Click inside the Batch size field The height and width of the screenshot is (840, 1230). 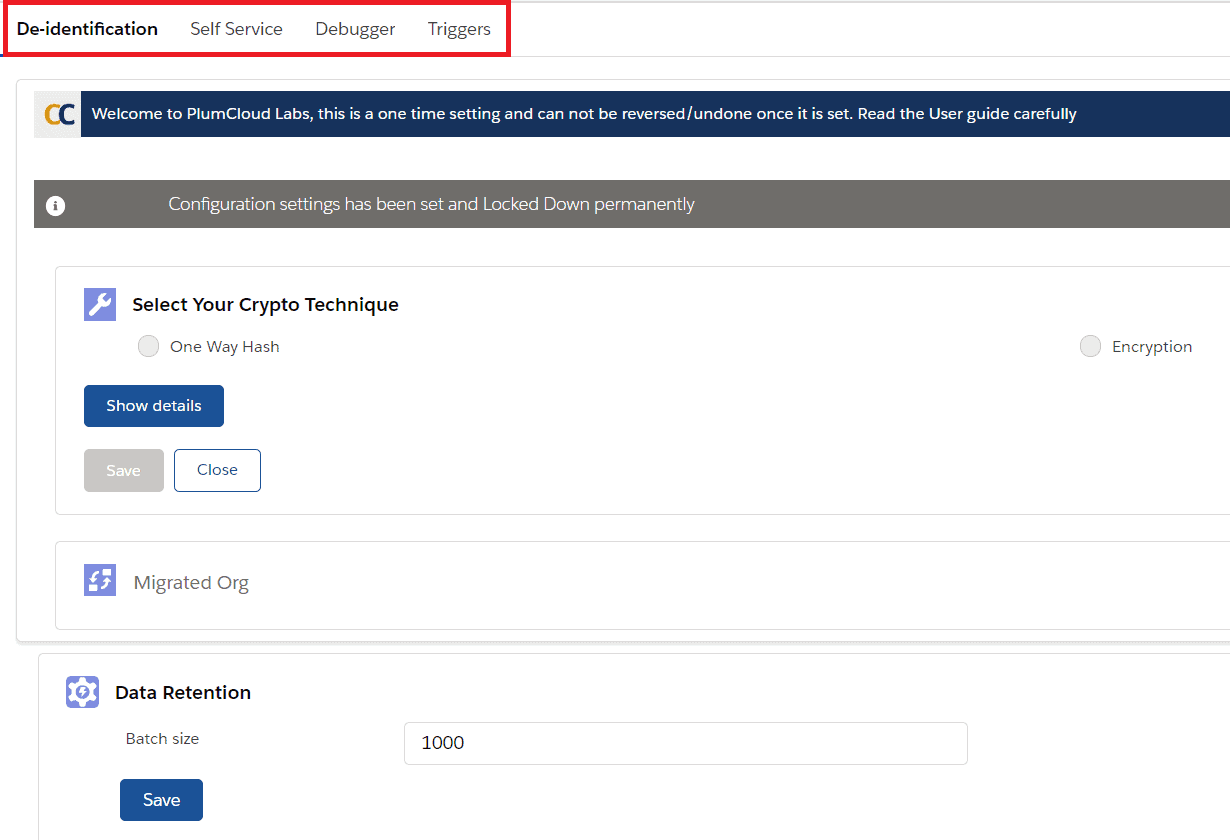click(686, 743)
